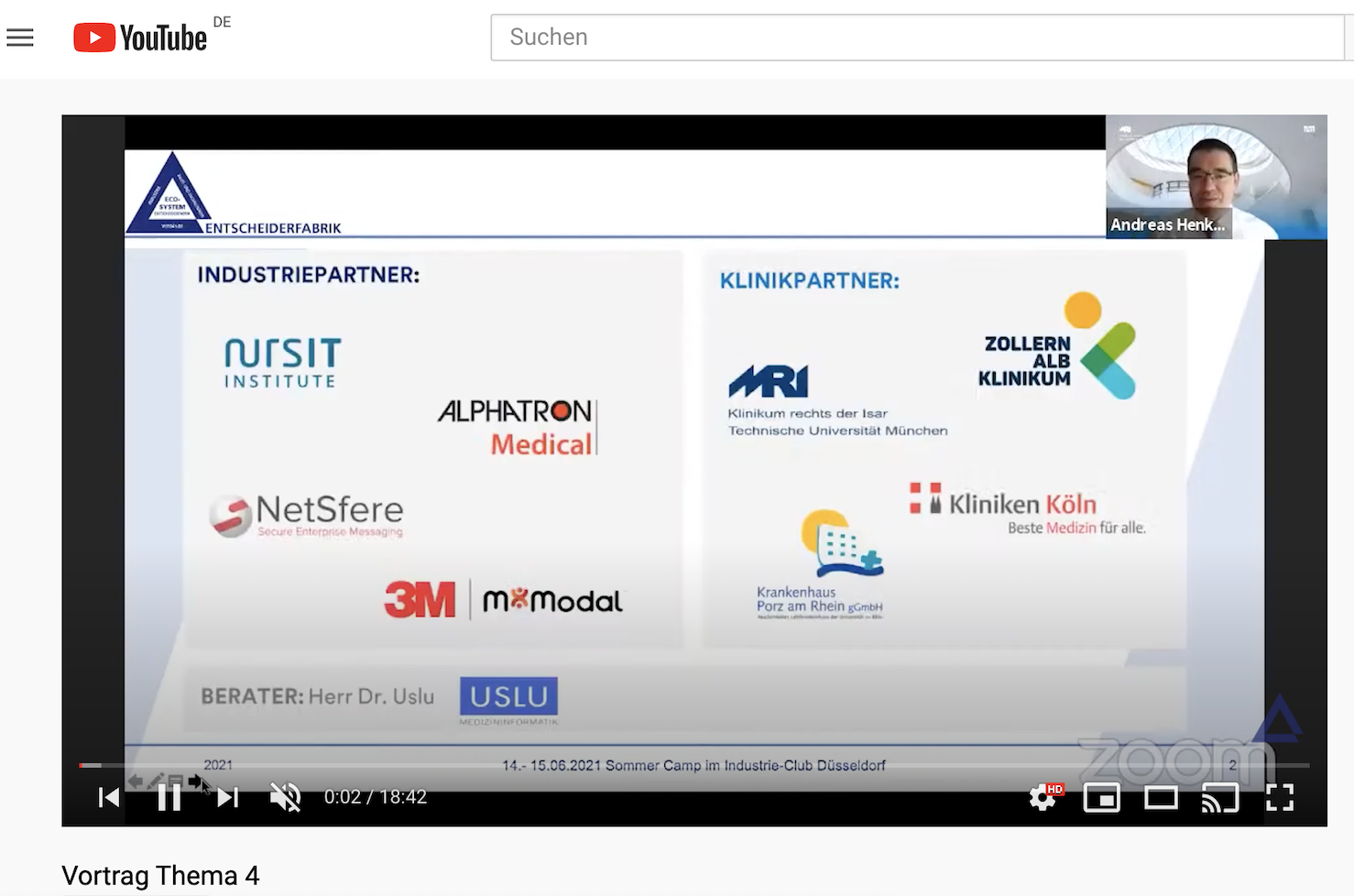Cast video to a TV
This screenshot has height=896, width=1354.
click(1220, 798)
